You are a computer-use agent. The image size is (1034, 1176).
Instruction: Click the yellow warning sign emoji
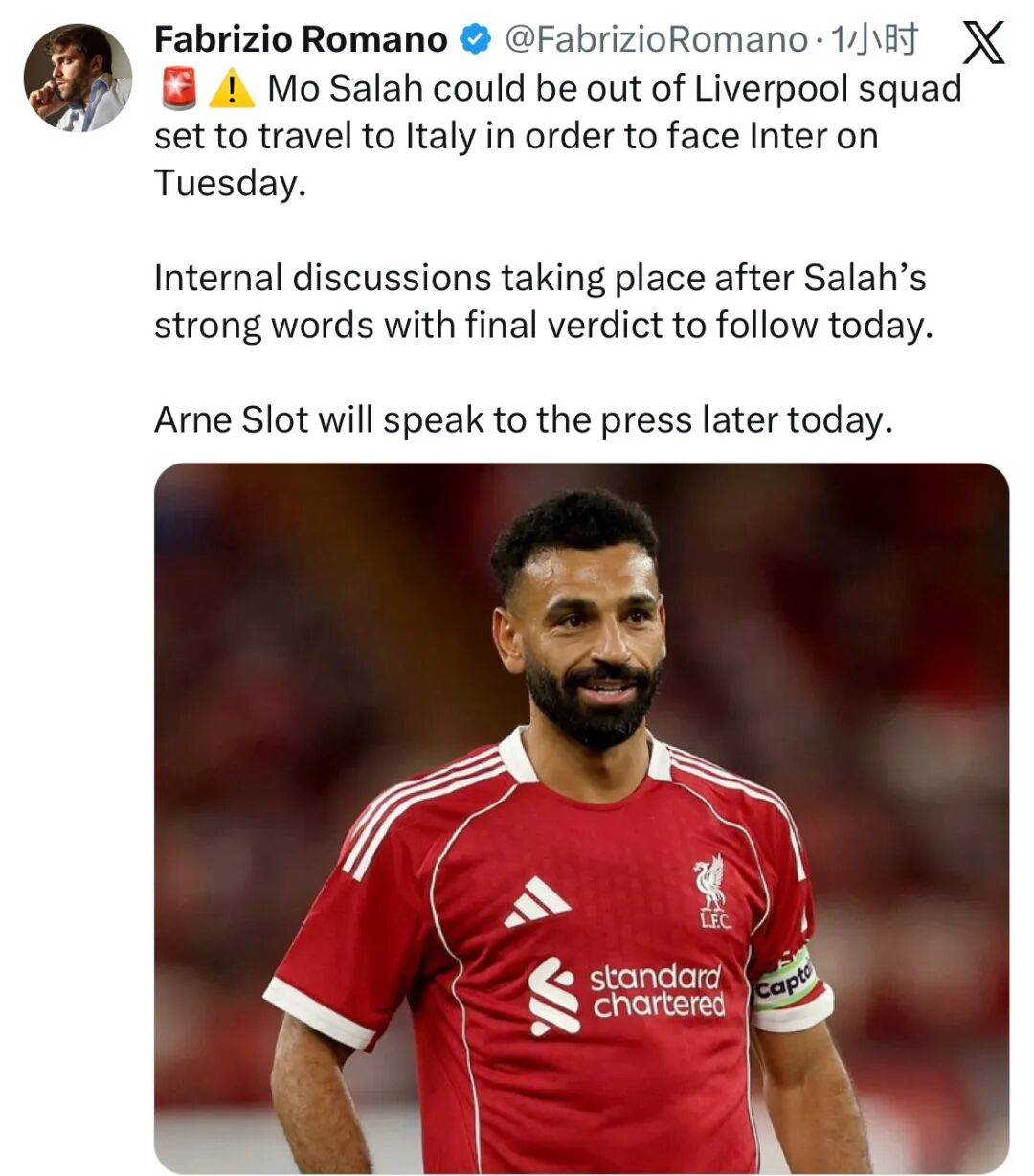click(231, 89)
